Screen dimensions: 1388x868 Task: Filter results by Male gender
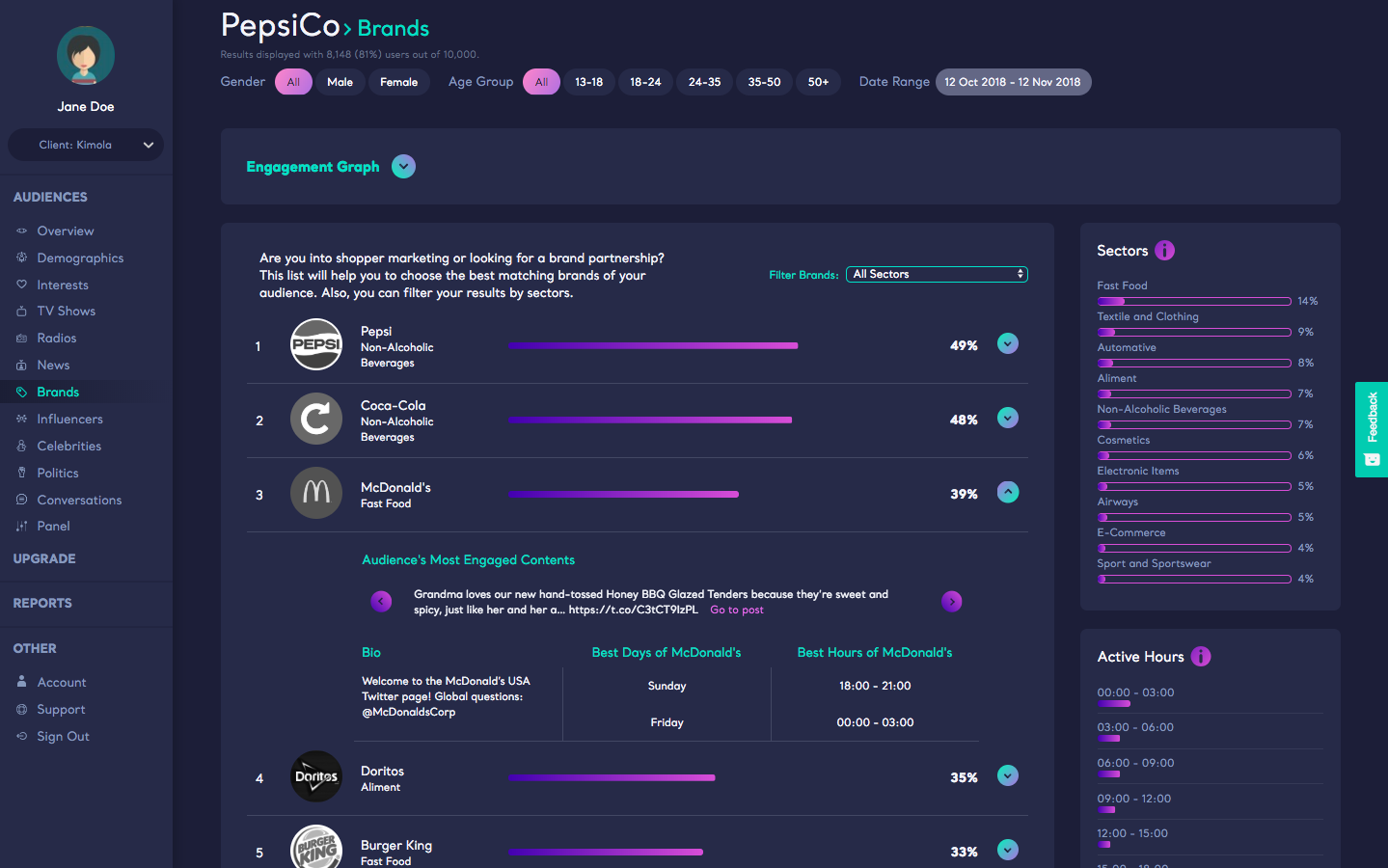(340, 82)
